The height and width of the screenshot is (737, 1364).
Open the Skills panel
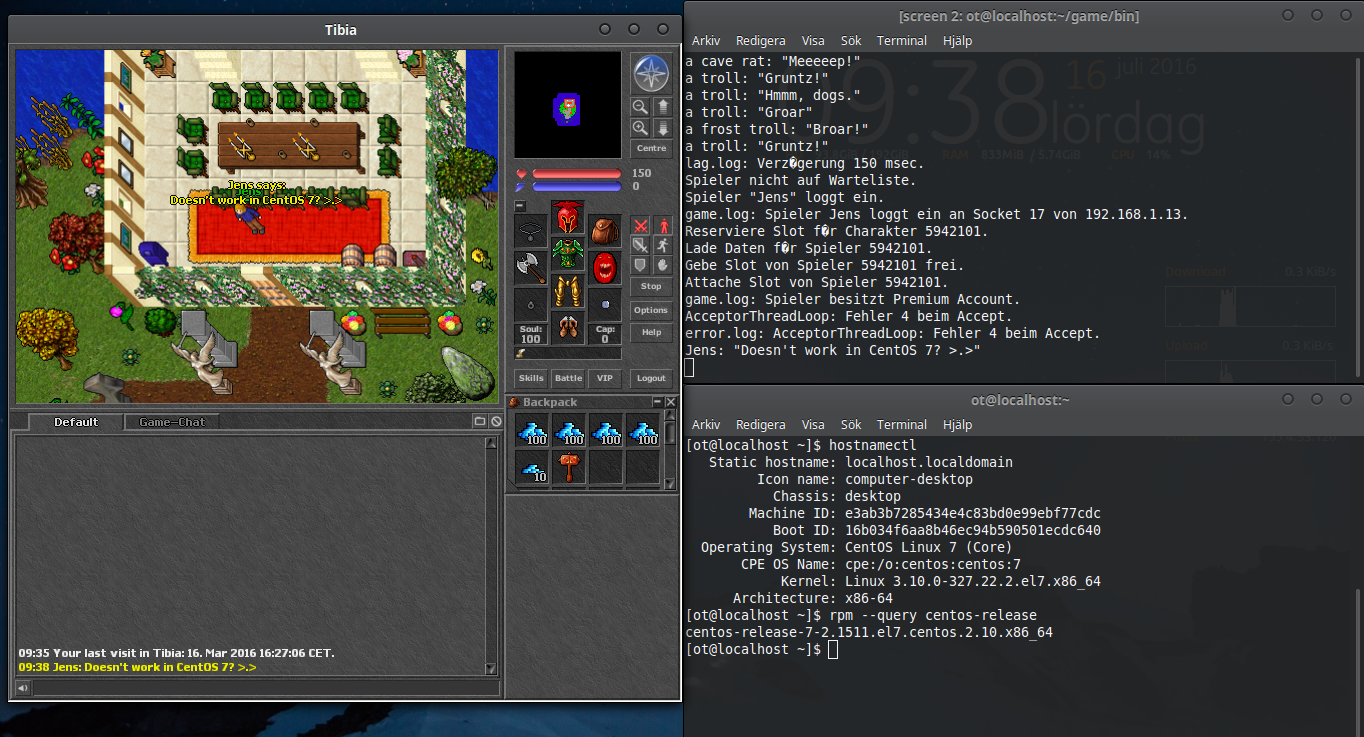click(531, 379)
